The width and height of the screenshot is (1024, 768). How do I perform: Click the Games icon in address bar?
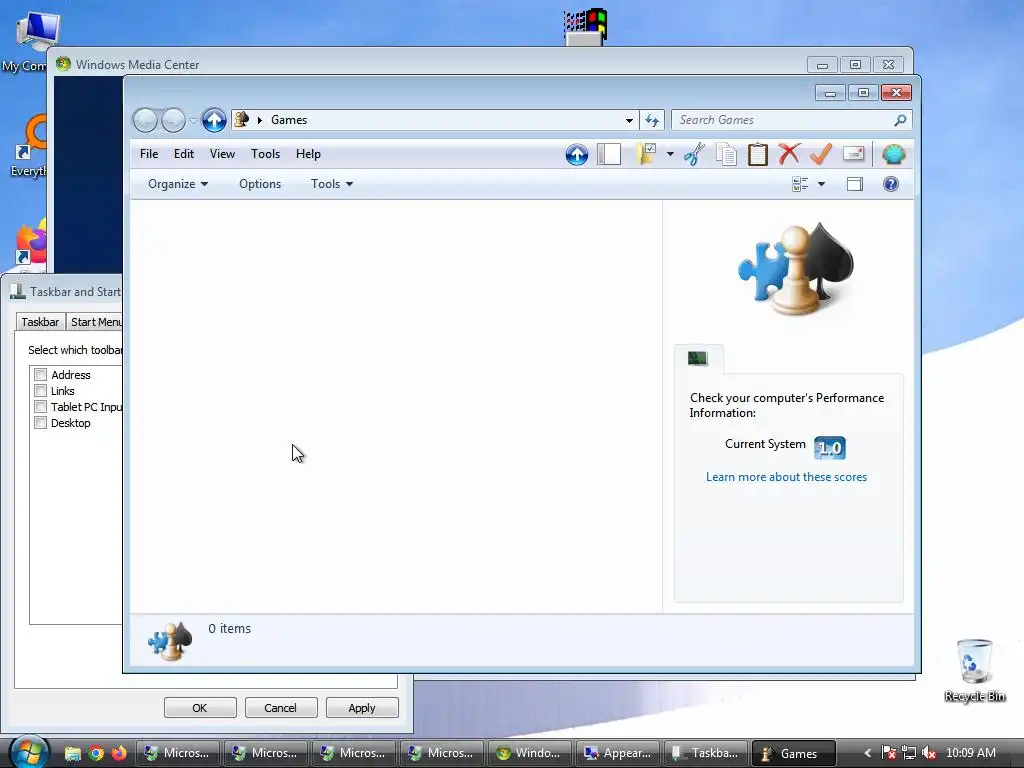pyautogui.click(x=242, y=120)
